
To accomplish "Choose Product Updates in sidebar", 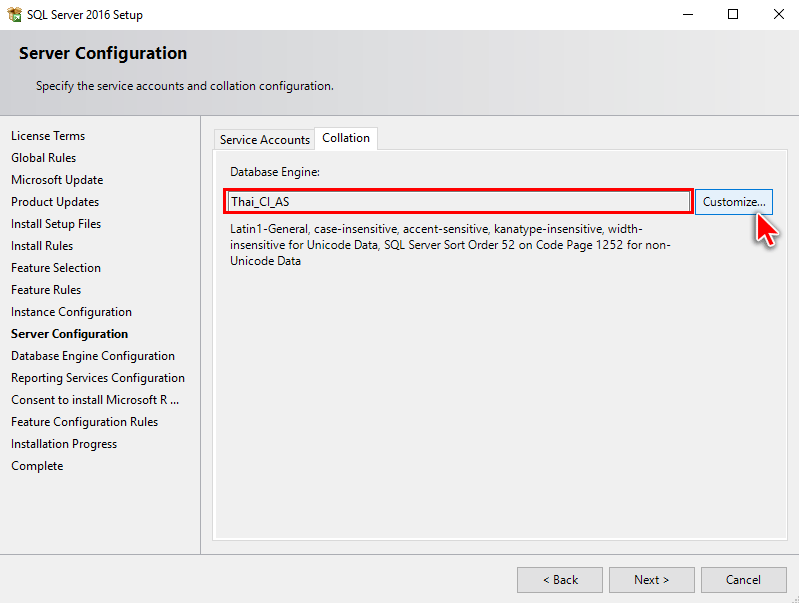I will [x=55, y=201].
